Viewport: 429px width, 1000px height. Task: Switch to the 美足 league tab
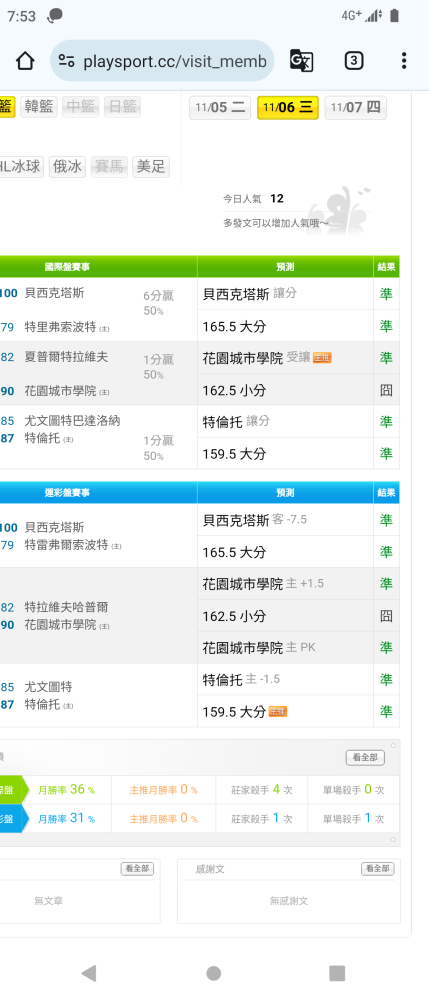pos(150,167)
